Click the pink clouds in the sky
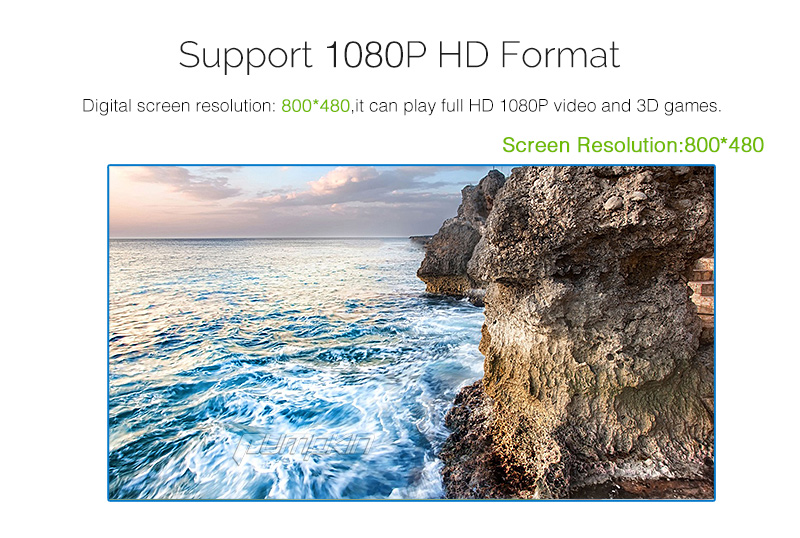 pos(342,186)
